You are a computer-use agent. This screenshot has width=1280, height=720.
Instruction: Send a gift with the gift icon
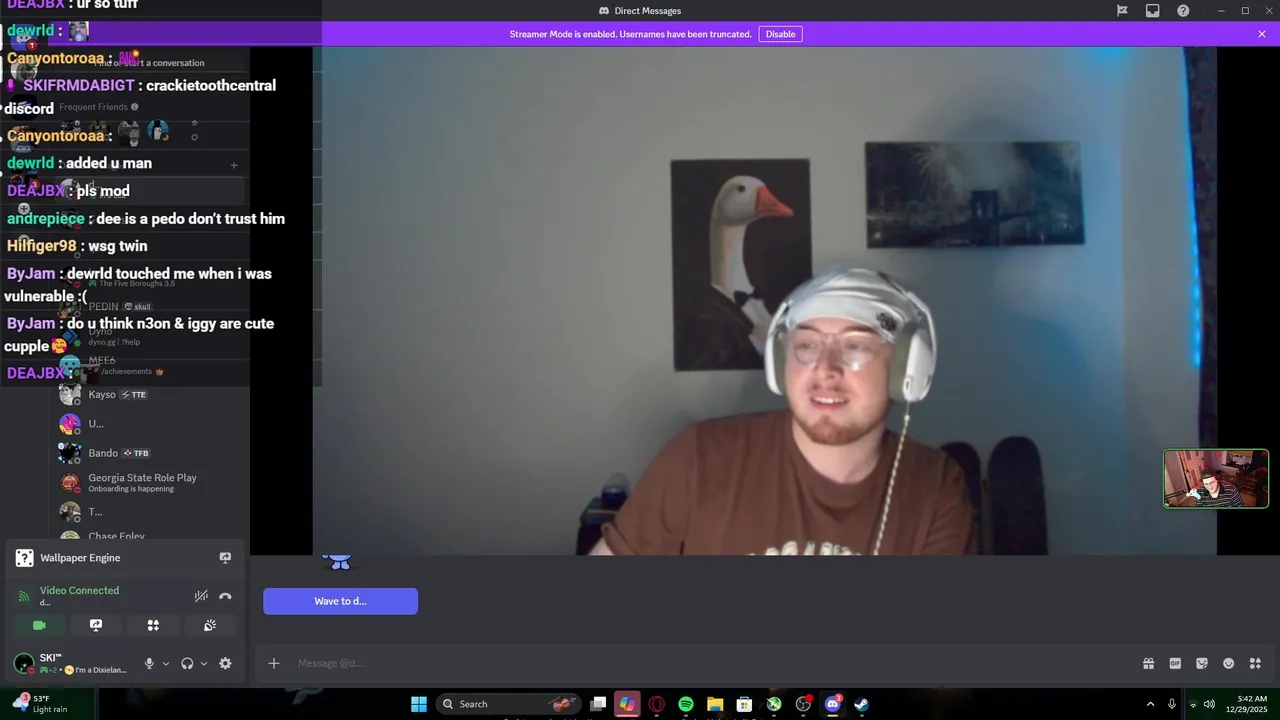[1149, 663]
